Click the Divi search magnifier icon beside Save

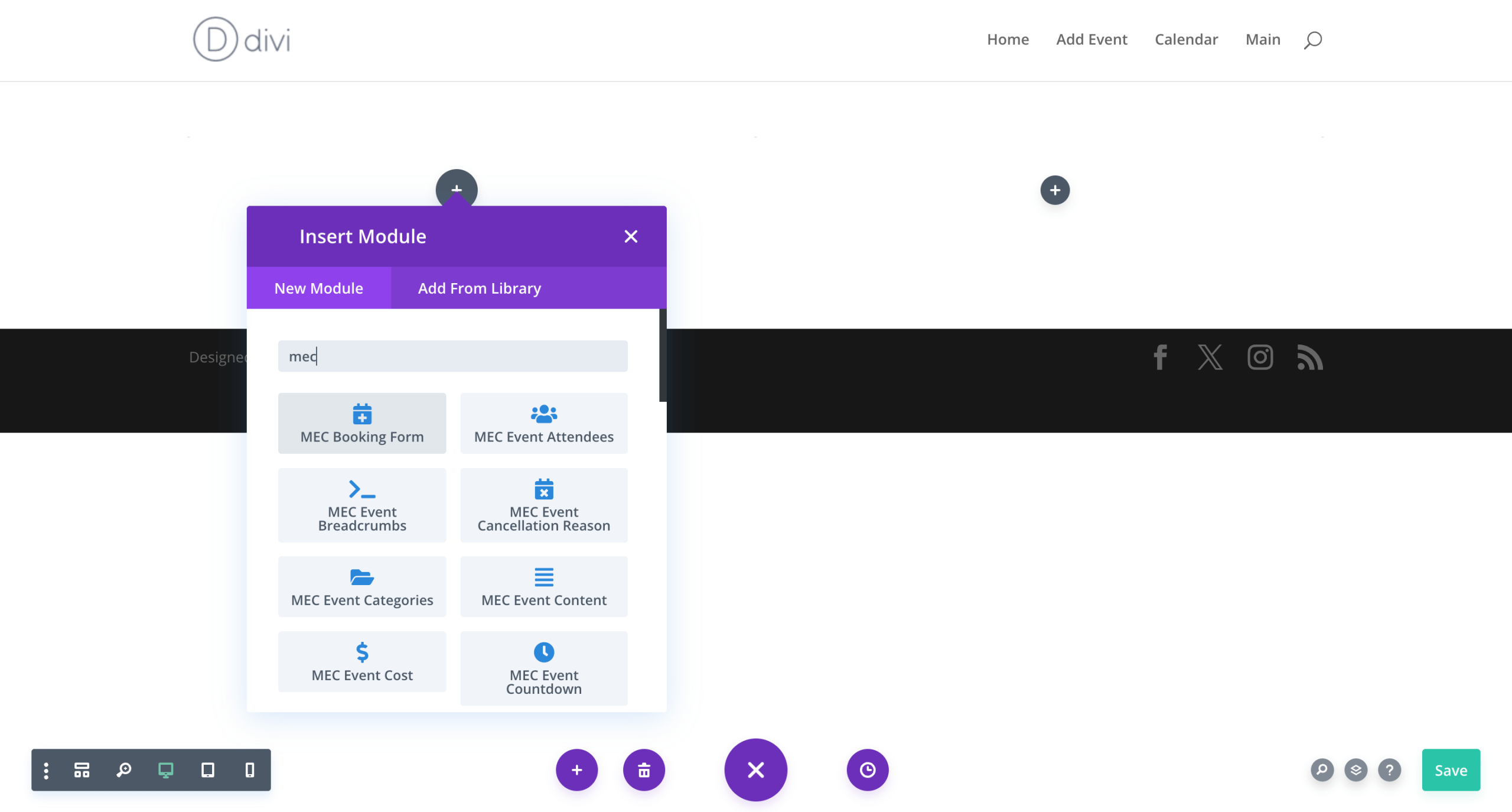(1322, 769)
